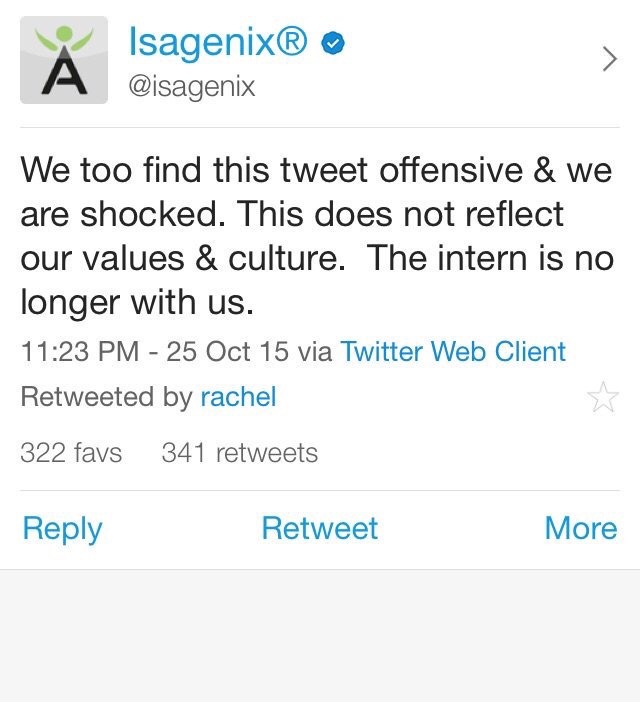Show the 341 retweets list
640x702 pixels.
coord(239,453)
